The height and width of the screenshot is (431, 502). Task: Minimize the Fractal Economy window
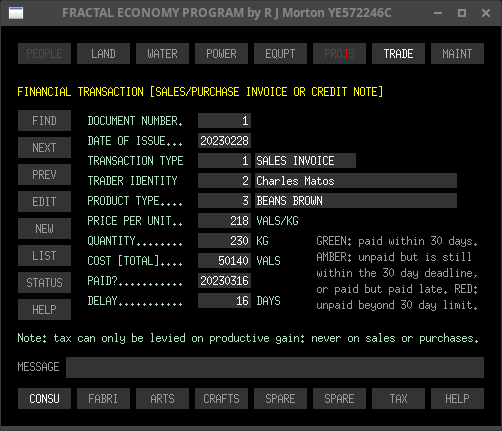(x=438, y=13)
